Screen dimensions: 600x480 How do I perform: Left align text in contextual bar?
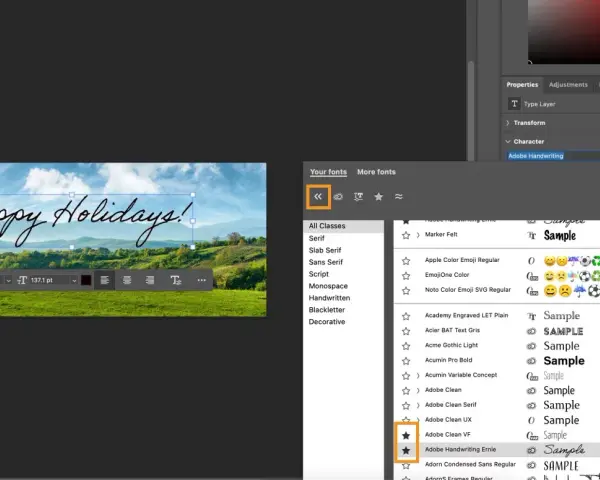104,280
